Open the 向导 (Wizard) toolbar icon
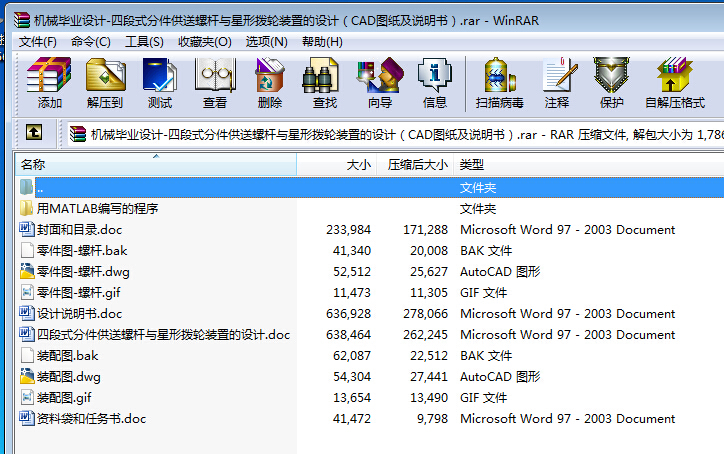 pyautogui.click(x=380, y=74)
